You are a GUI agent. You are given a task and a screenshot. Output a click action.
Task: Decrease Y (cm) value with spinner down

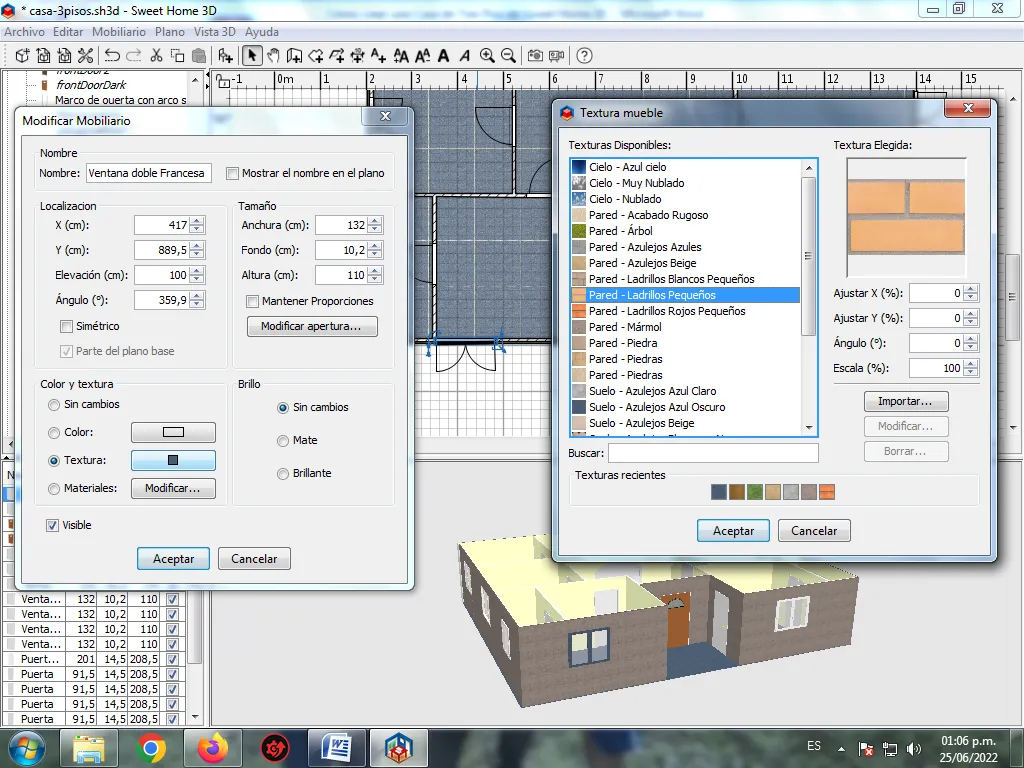(x=197, y=255)
